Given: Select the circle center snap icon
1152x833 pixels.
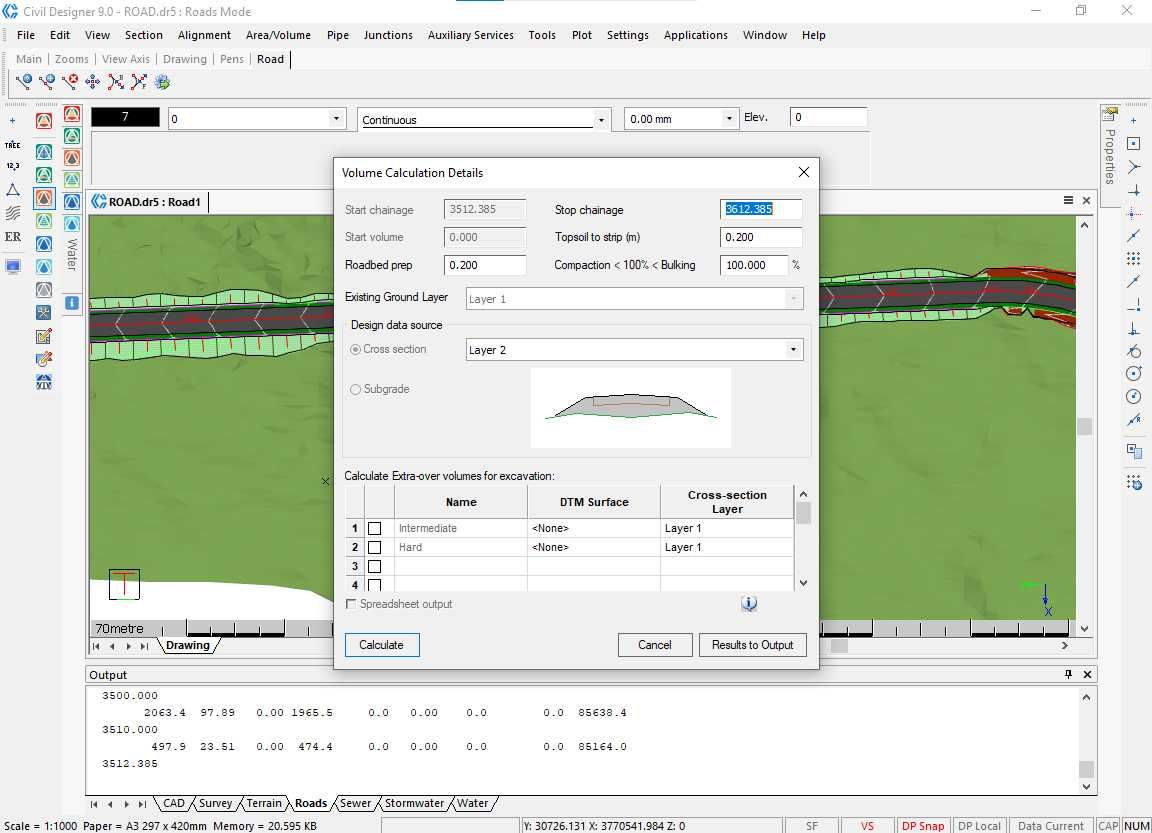Looking at the screenshot, I should (1134, 374).
